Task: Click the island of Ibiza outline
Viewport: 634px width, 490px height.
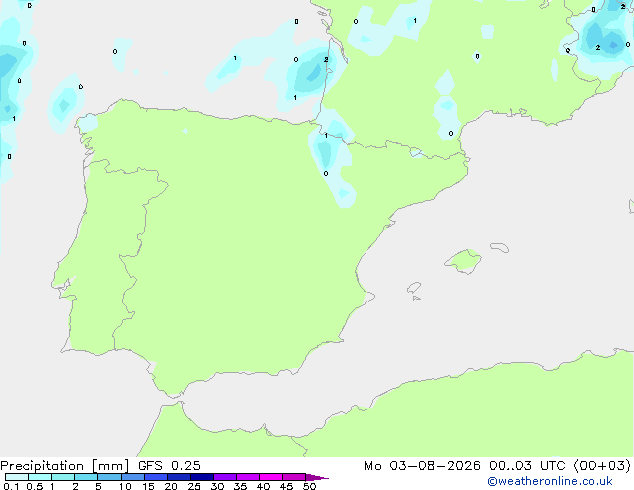Action: tap(414, 288)
